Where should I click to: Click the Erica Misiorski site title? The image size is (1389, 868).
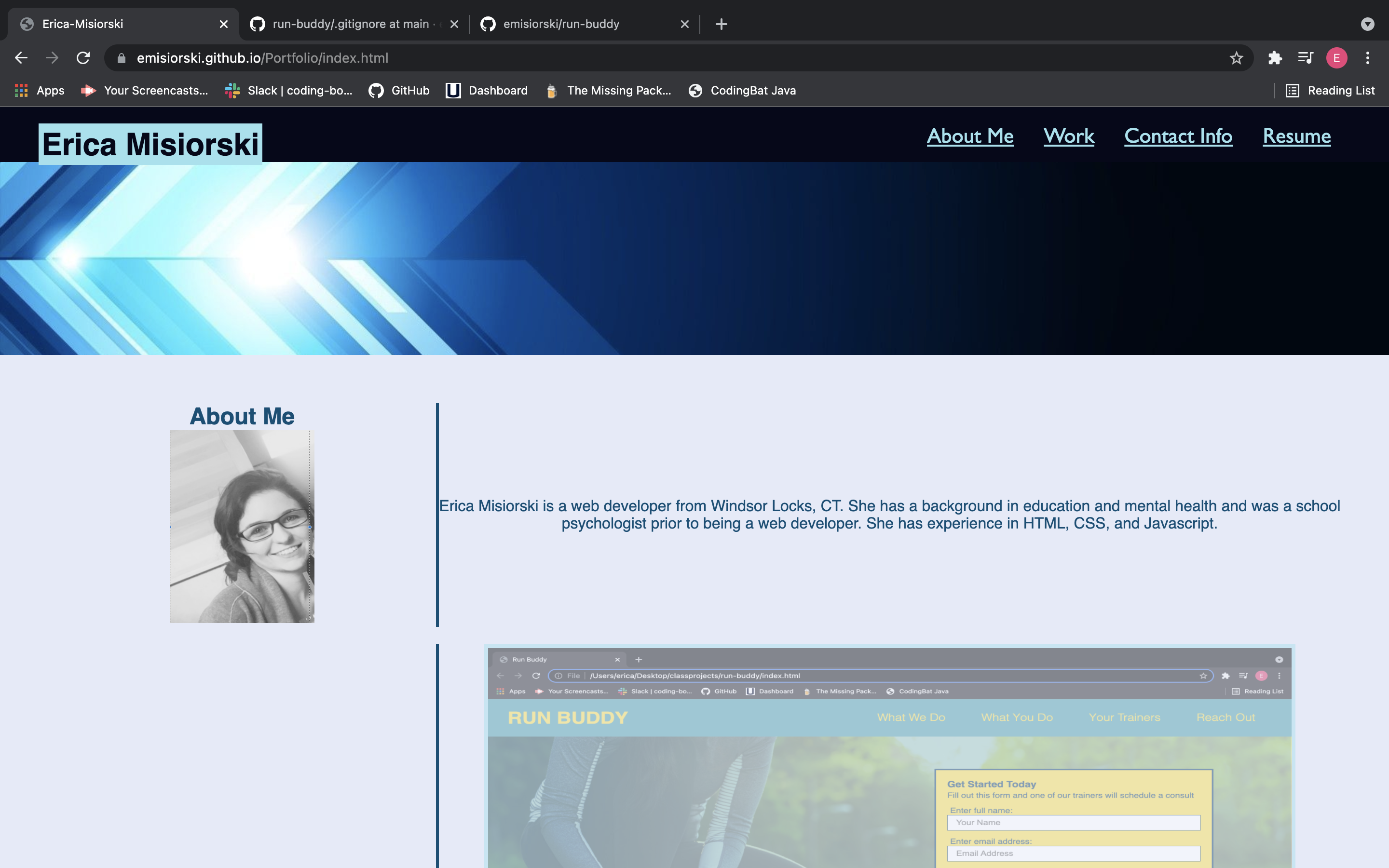click(150, 144)
